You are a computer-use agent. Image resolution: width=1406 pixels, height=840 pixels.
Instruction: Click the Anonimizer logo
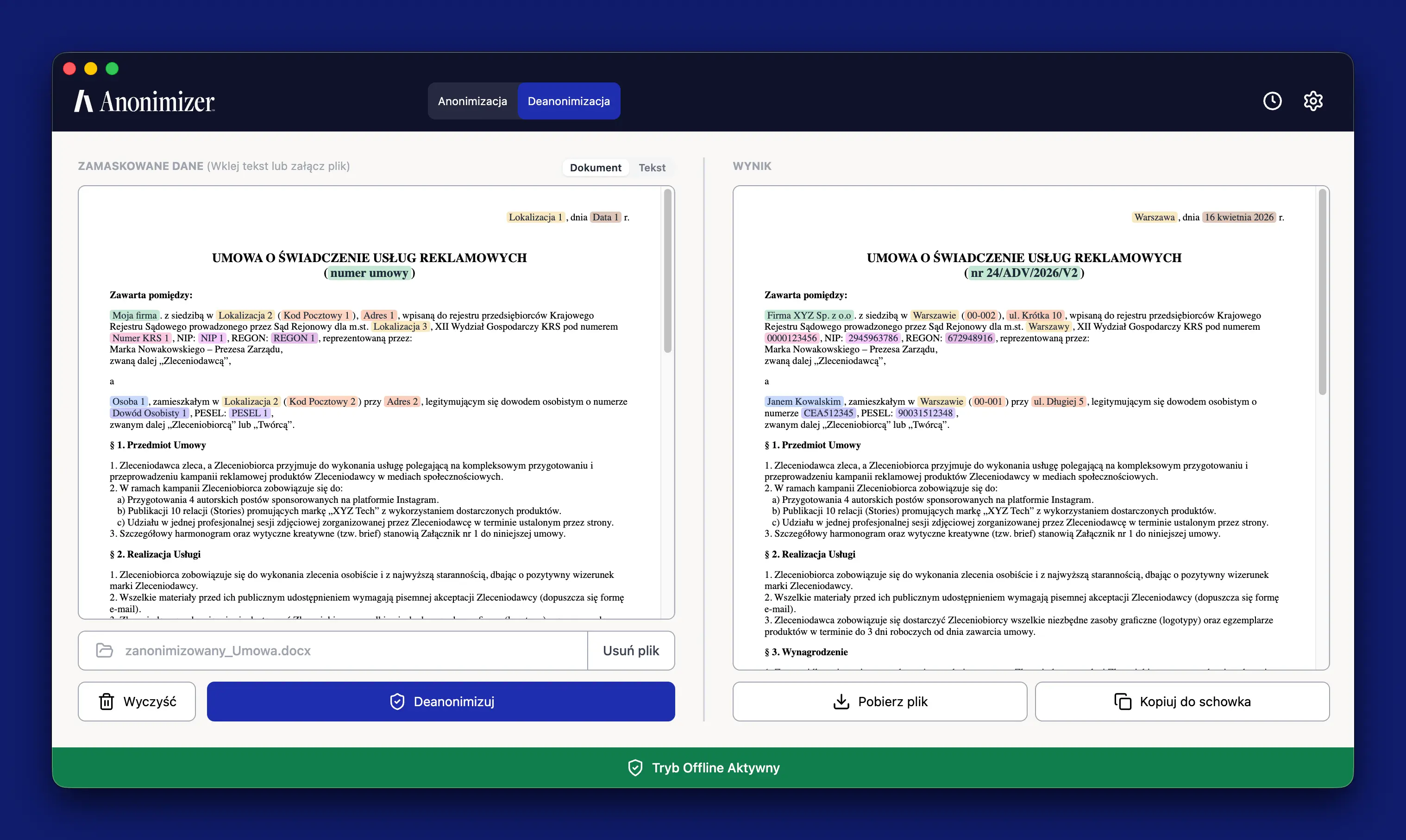point(144,101)
